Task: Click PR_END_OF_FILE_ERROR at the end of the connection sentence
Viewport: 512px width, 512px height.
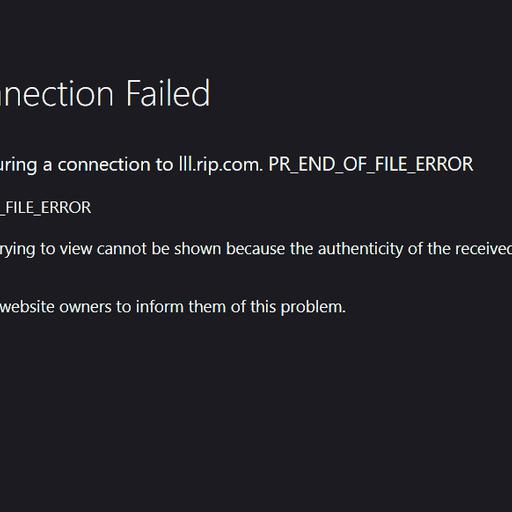Action: click(x=371, y=165)
